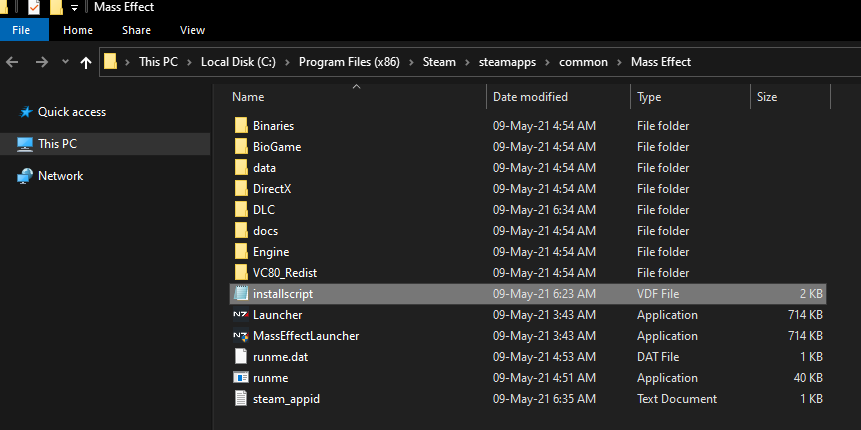Sort files by Name column header
This screenshot has width=861, height=430.
click(x=248, y=97)
